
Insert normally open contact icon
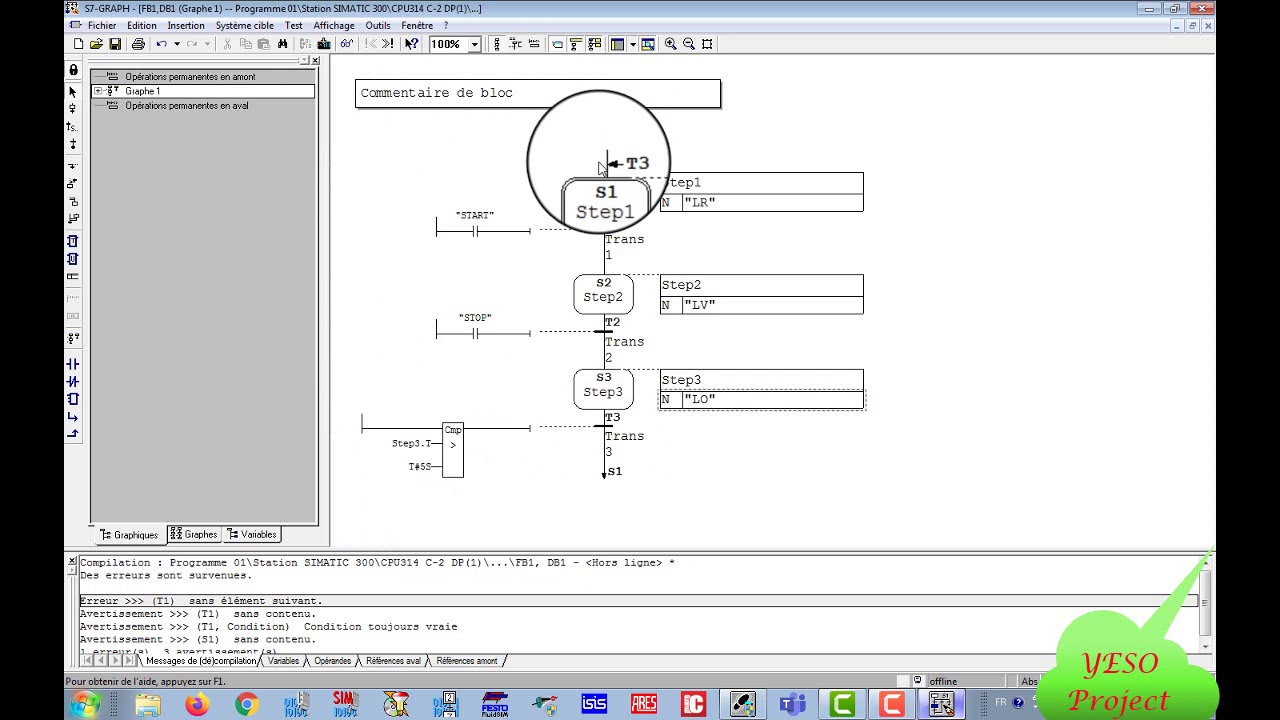(x=73, y=364)
